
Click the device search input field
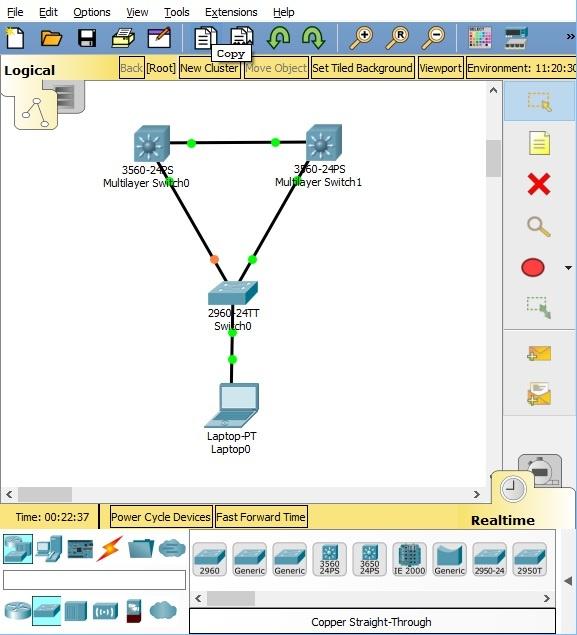[x=94, y=580]
